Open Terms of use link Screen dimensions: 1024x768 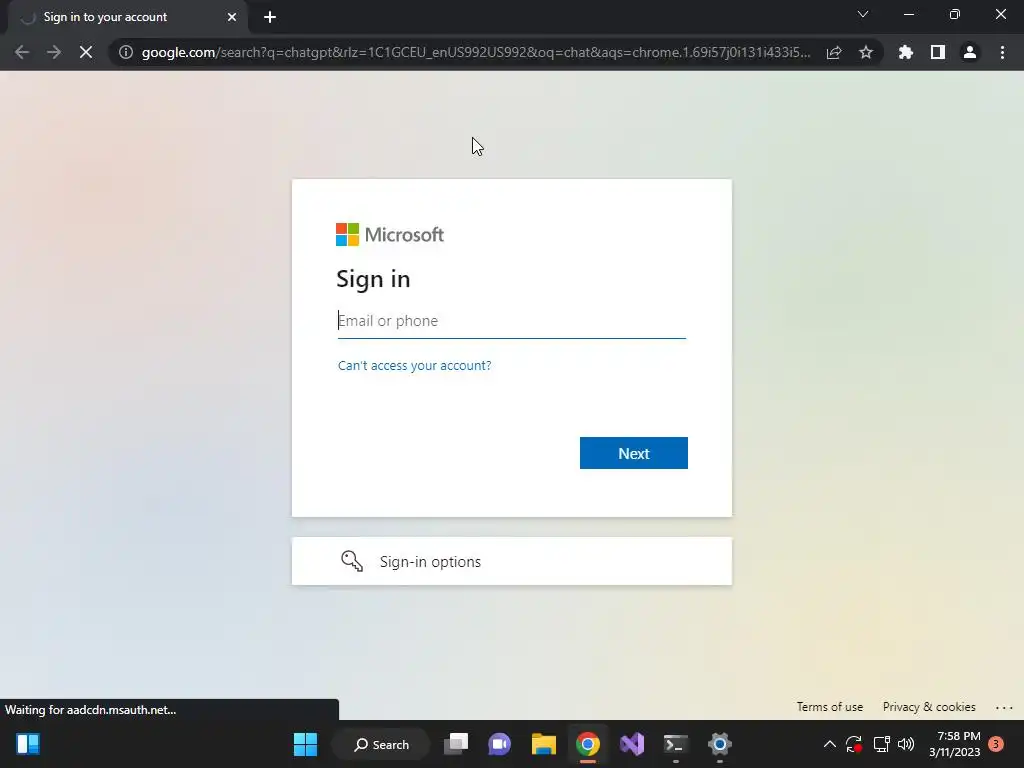[x=829, y=707]
